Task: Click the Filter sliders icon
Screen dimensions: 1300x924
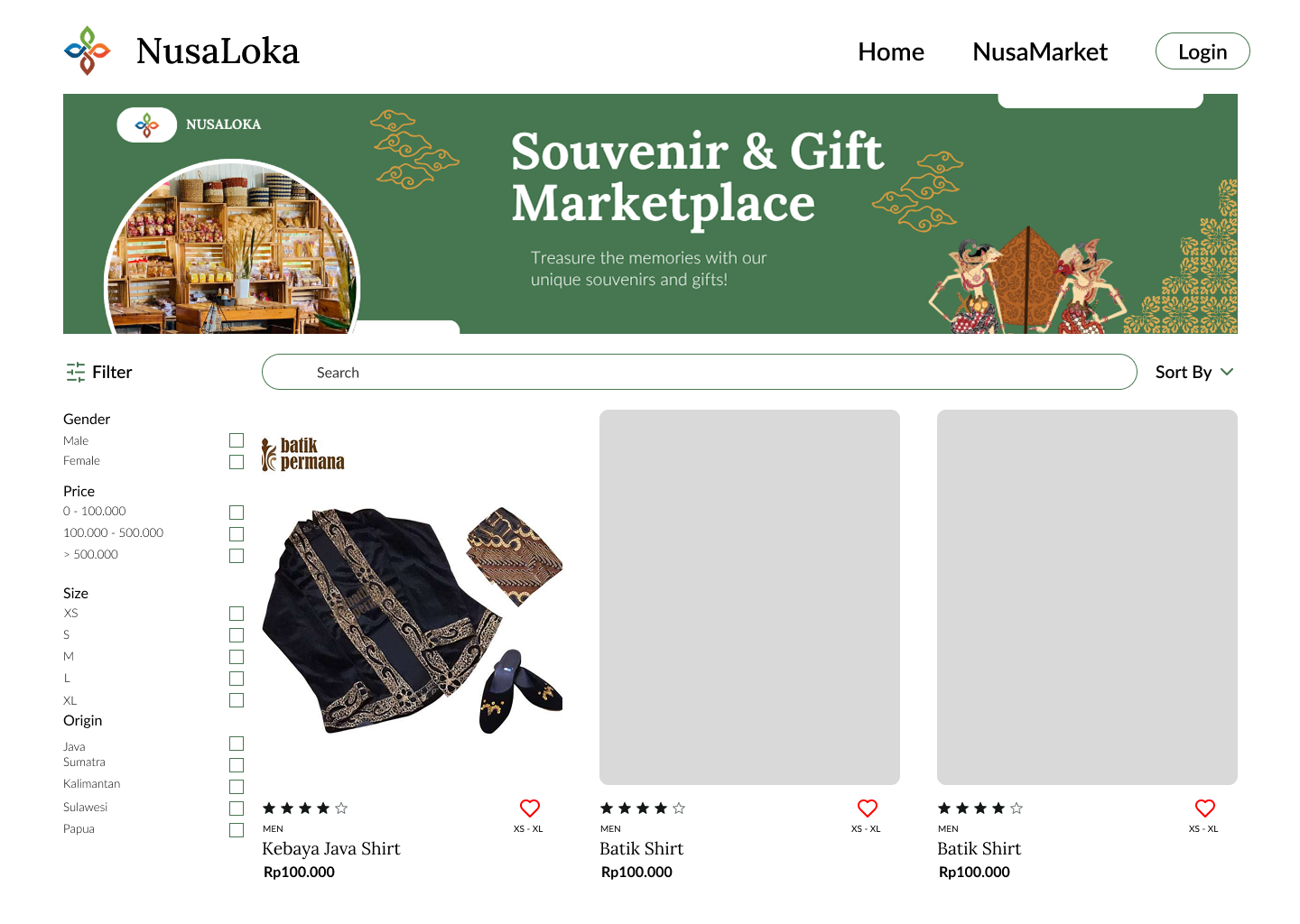Action: point(76,372)
